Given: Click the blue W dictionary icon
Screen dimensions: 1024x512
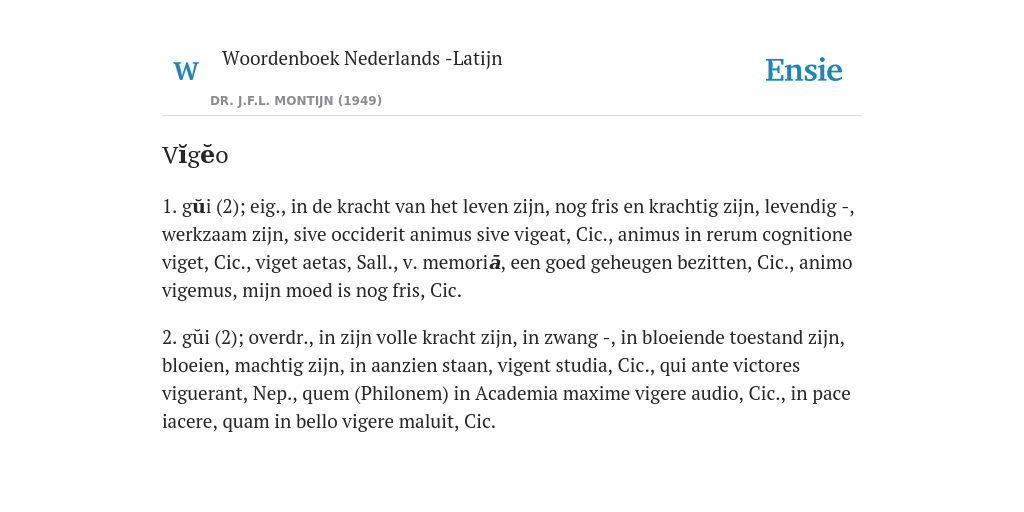Looking at the screenshot, I should click(186, 71).
